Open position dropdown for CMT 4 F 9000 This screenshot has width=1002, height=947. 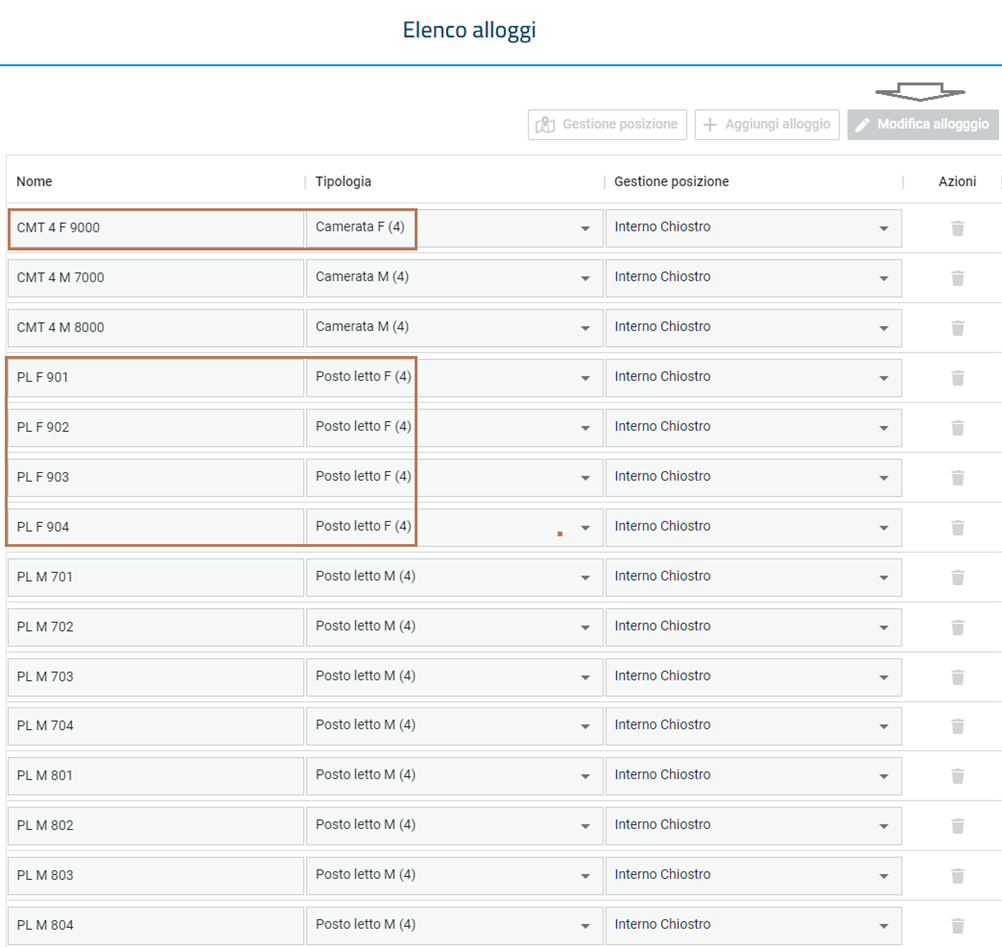[x=753, y=228]
